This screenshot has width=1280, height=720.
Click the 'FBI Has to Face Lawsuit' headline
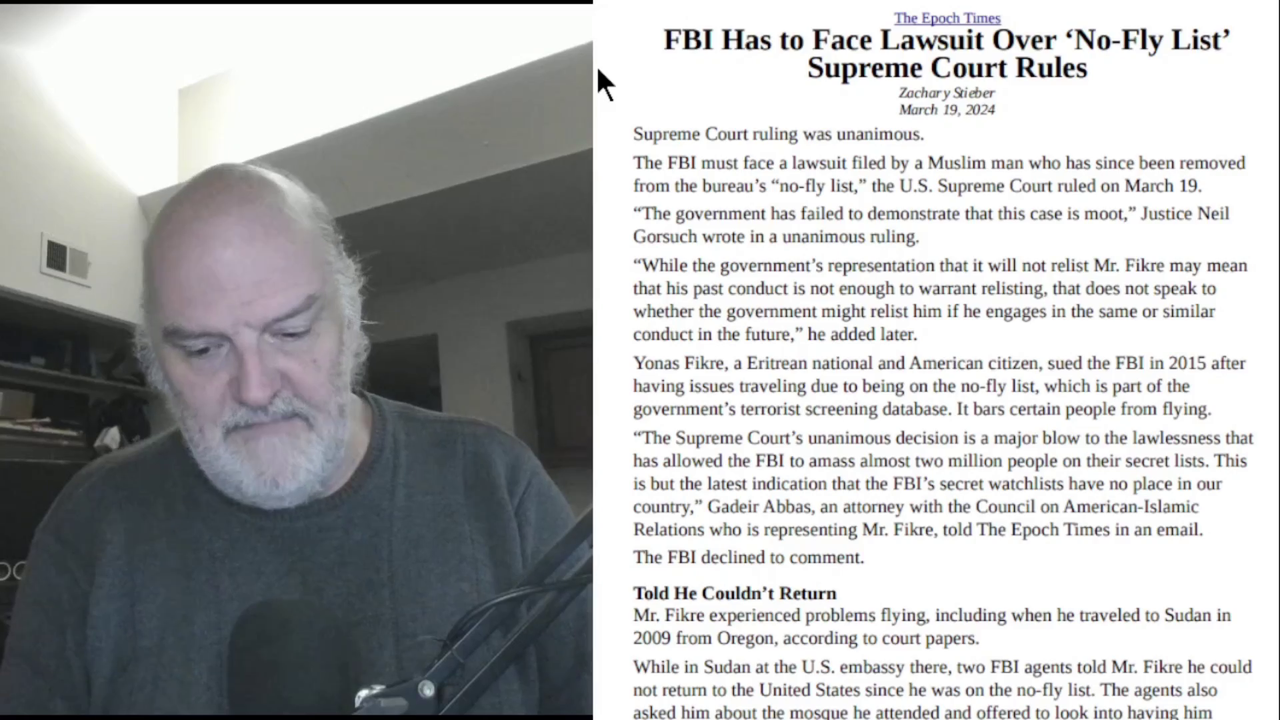(946, 53)
